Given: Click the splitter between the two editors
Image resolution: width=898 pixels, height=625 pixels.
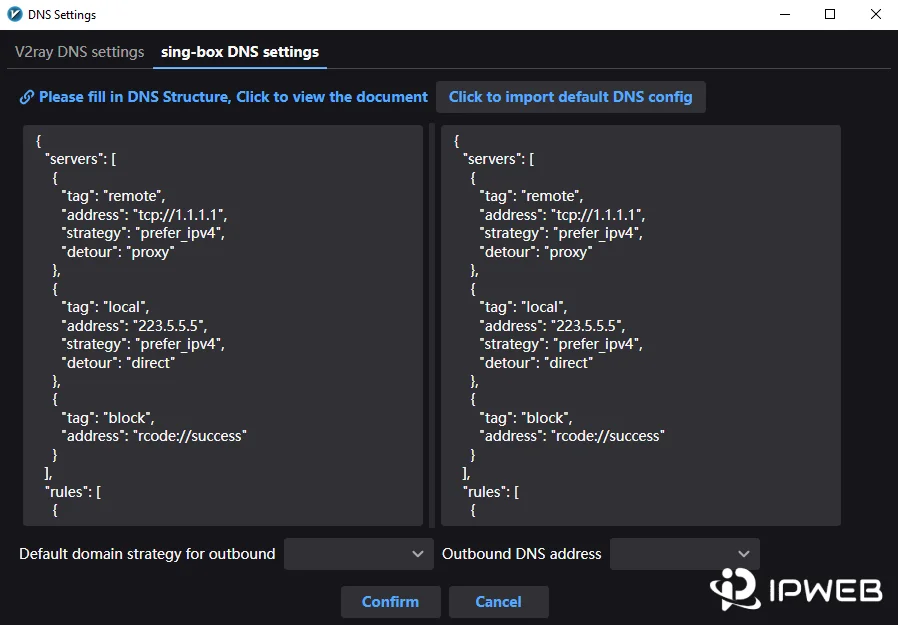Looking at the screenshot, I should (x=432, y=325).
